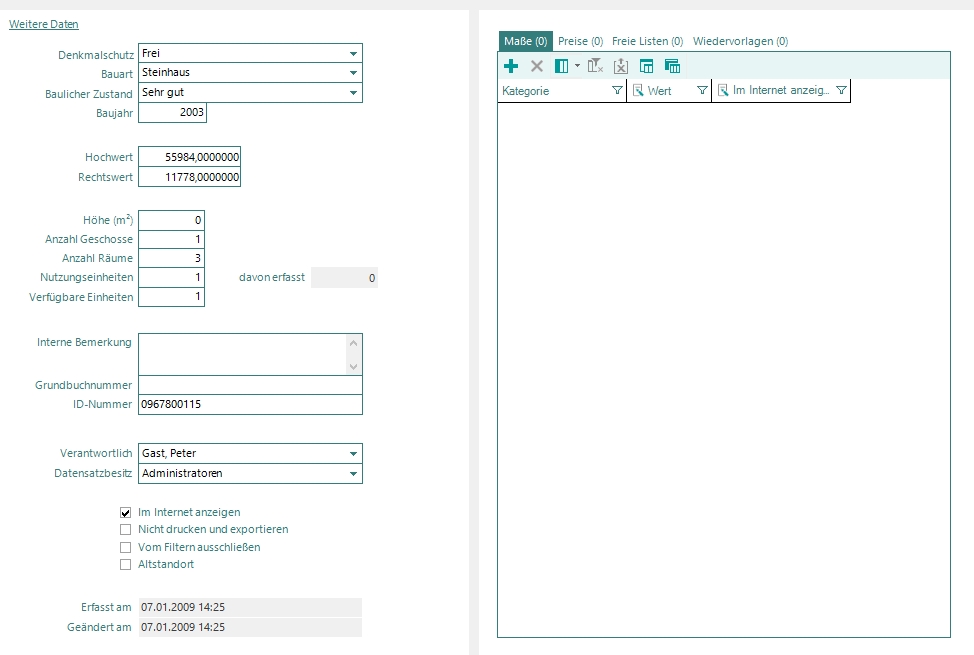Open the filter for Kategorie column
The width and height of the screenshot is (974, 655).
click(616, 91)
